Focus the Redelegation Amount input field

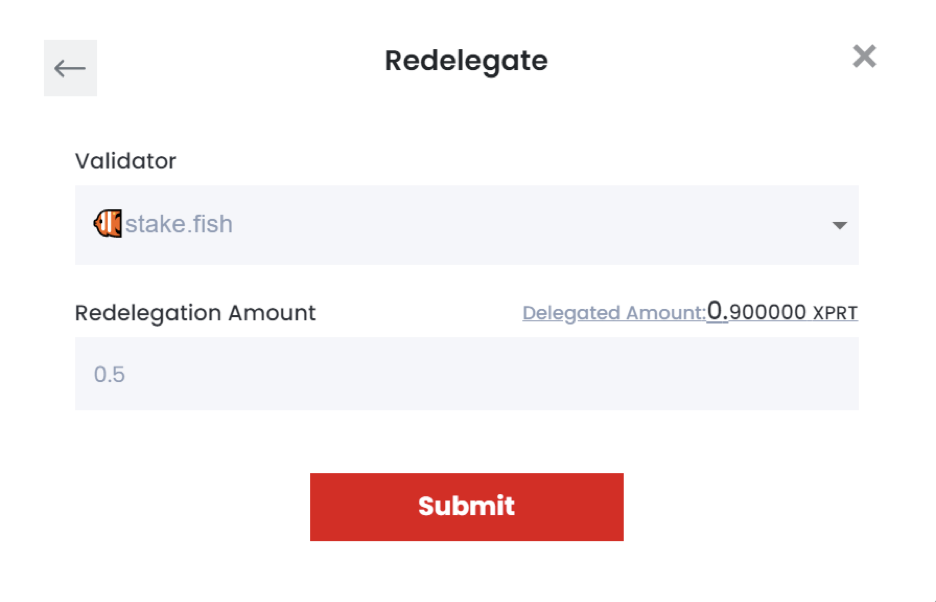pyautogui.click(x=467, y=374)
